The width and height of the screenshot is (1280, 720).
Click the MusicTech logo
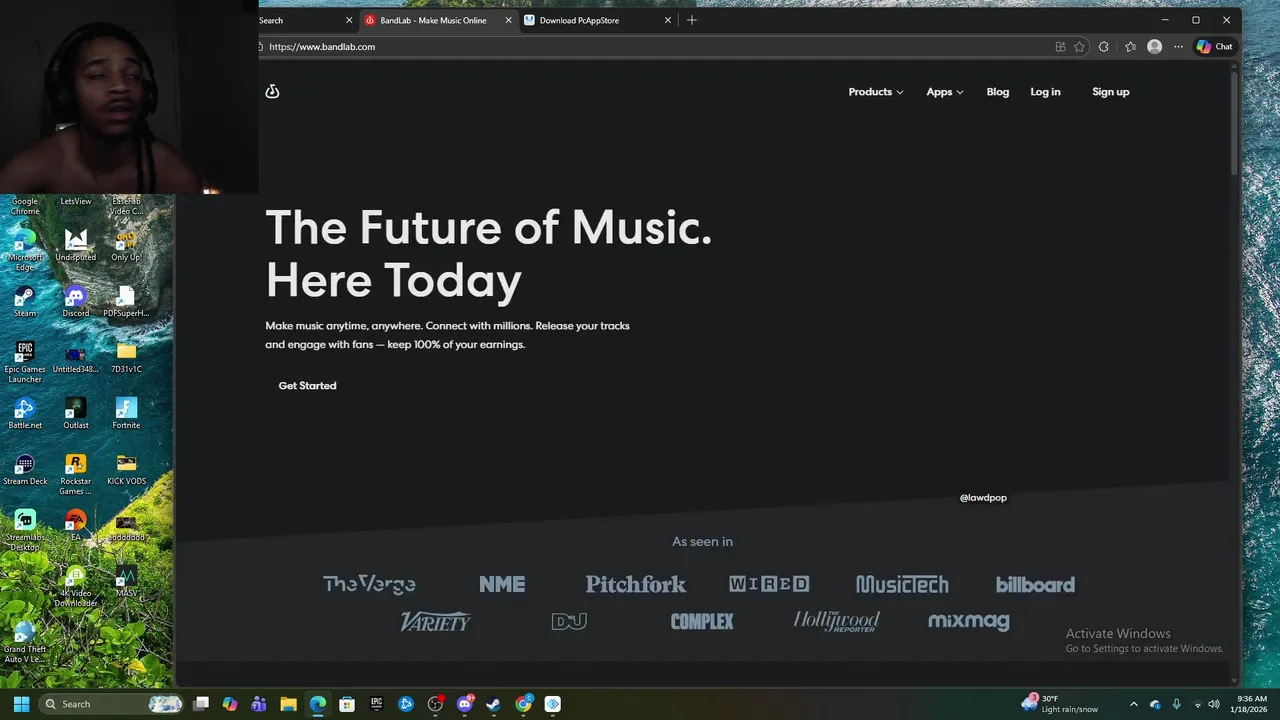902,584
